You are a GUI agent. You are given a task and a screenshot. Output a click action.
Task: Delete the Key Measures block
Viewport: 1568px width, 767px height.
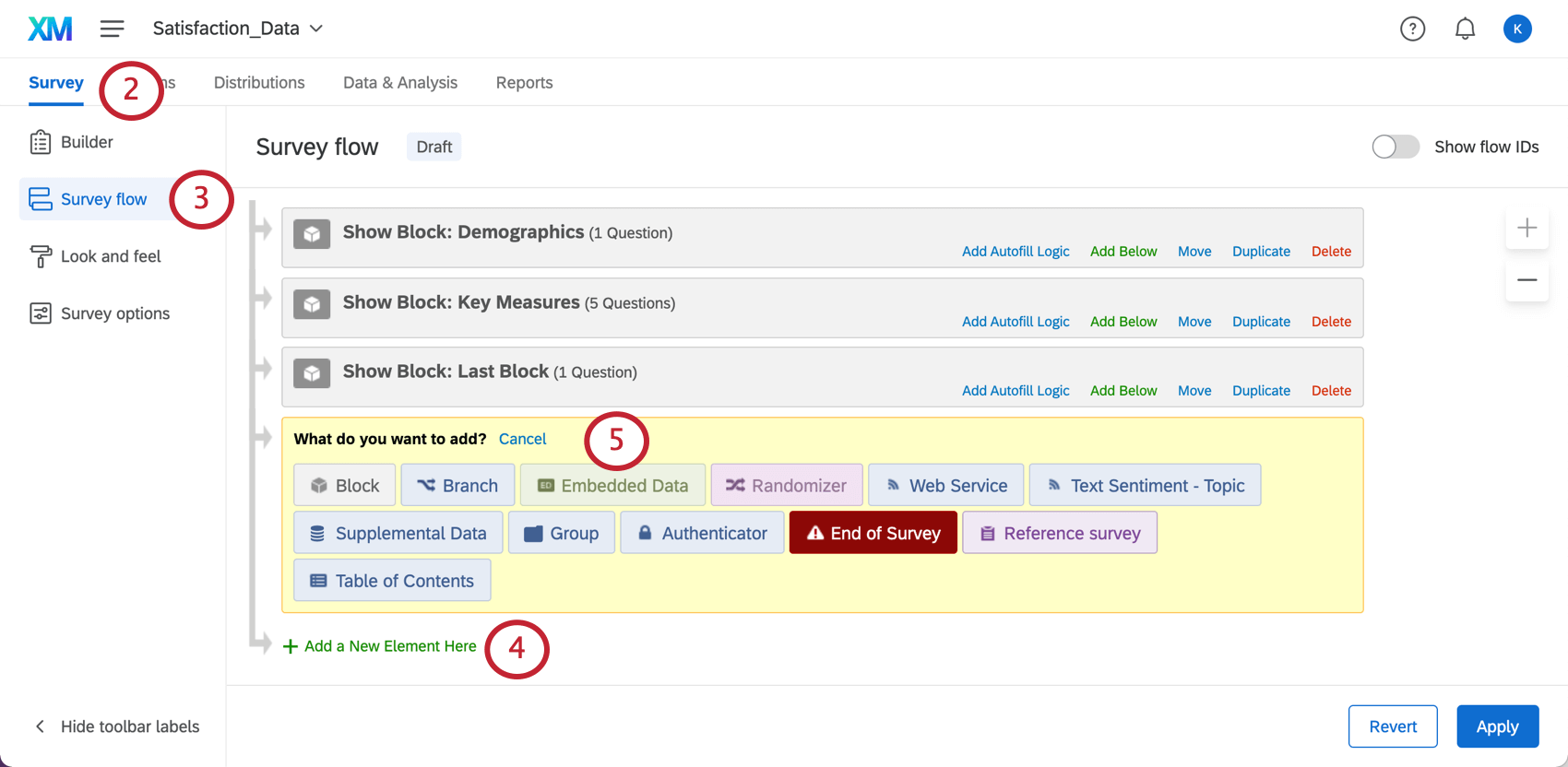click(1331, 322)
